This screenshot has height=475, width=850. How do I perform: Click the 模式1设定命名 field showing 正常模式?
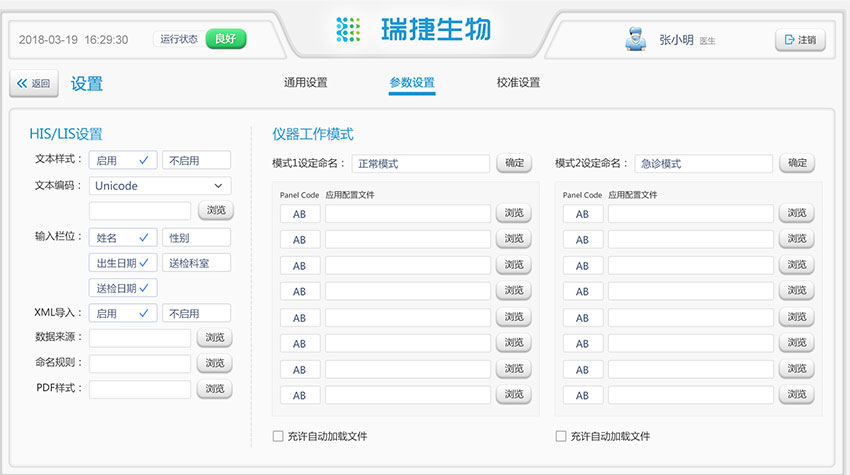420,164
